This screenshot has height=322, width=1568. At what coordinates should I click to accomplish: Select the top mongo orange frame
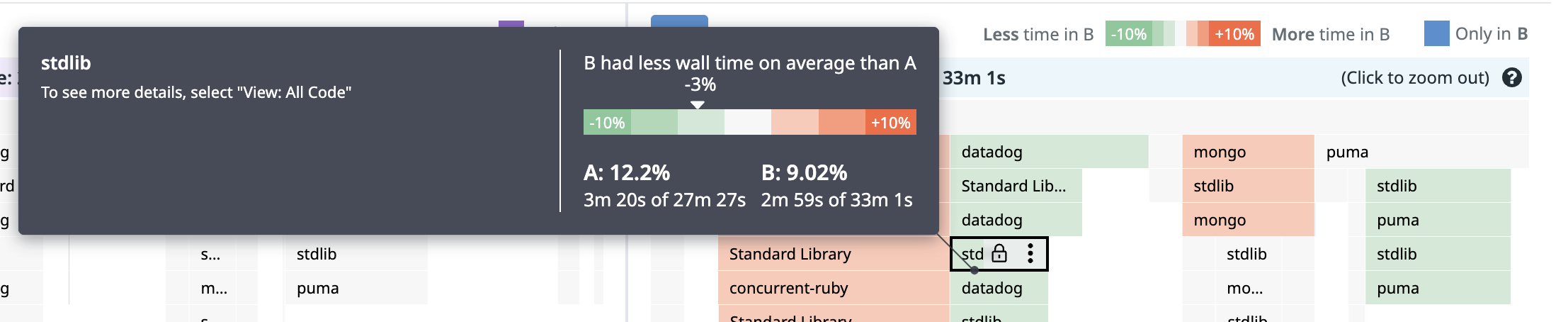(x=1248, y=152)
